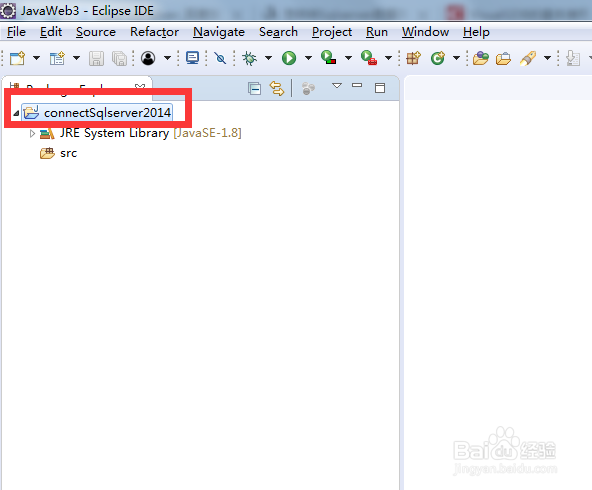Open the Coverage dropdown arrow
The width and height of the screenshot is (592, 490).
pos(348,58)
